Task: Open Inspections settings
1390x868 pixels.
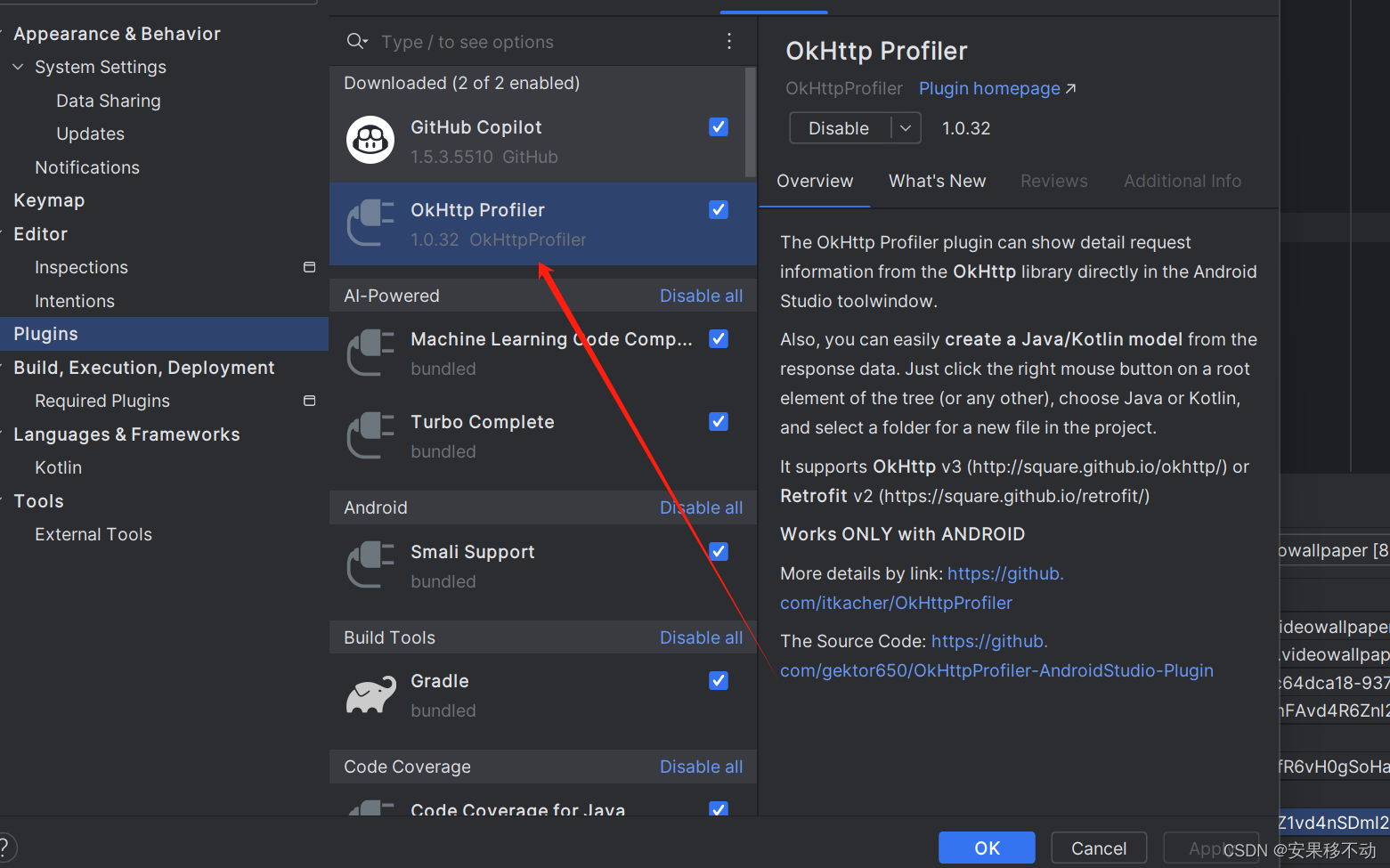Action: [x=81, y=267]
